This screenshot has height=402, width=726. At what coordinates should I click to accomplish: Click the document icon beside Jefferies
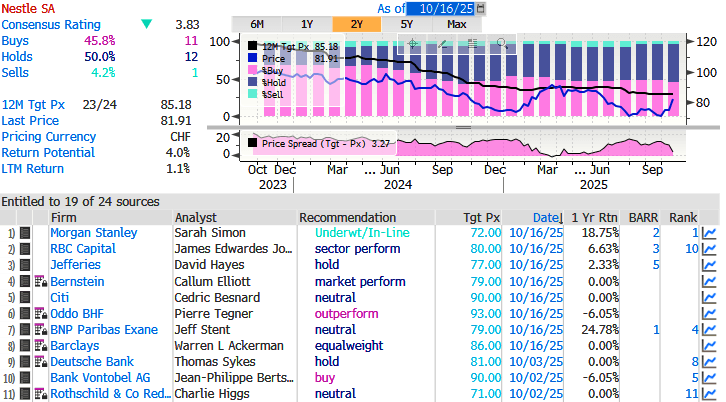tap(25, 265)
